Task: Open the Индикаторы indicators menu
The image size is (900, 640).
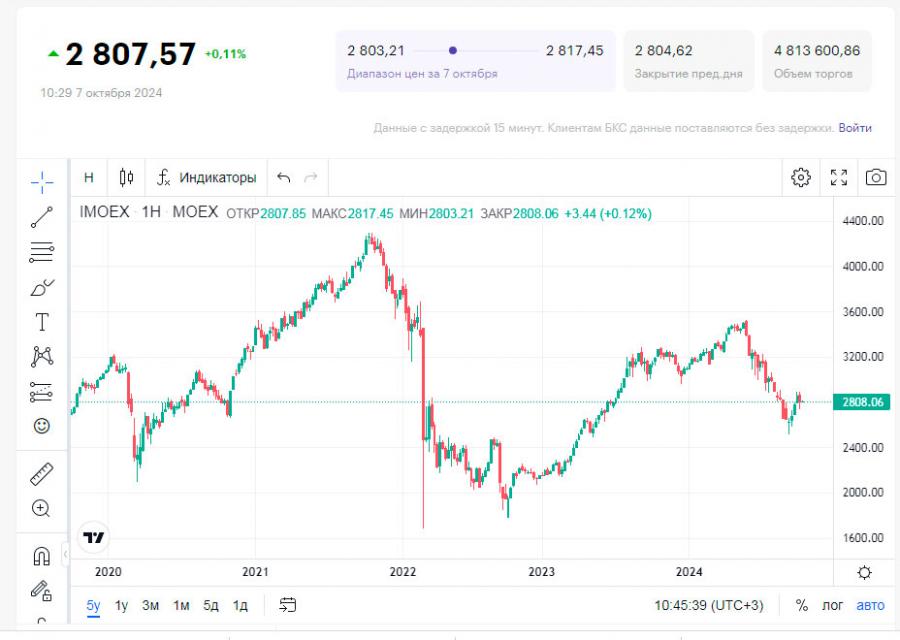Action: point(207,177)
